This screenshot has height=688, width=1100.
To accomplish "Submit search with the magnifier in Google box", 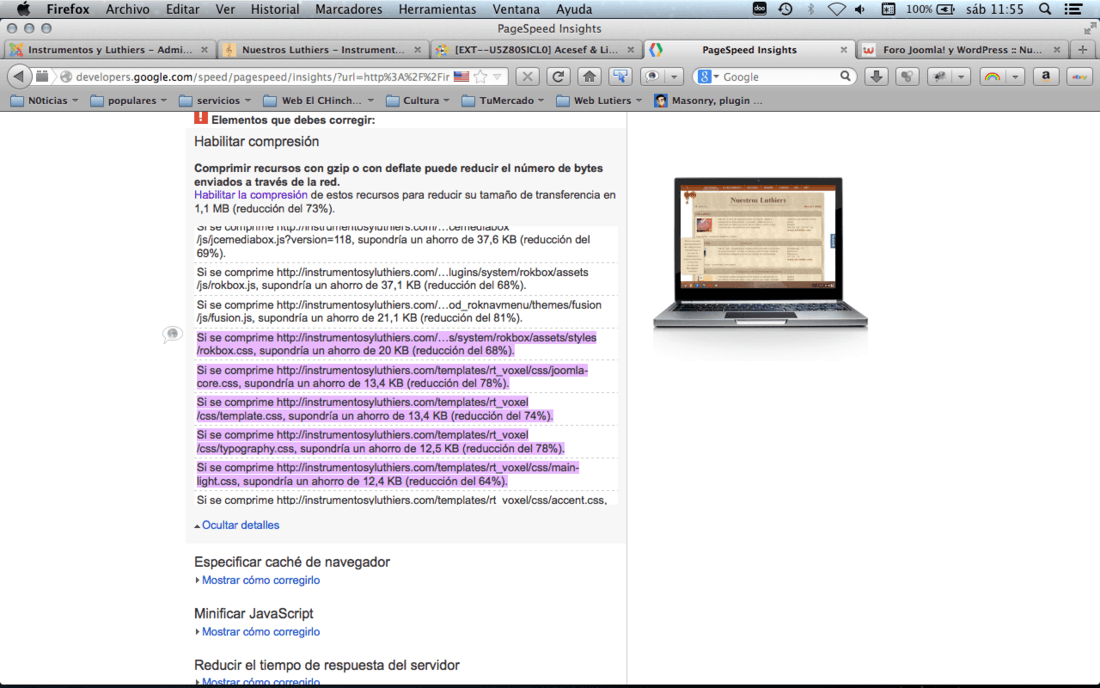I will click(x=845, y=76).
